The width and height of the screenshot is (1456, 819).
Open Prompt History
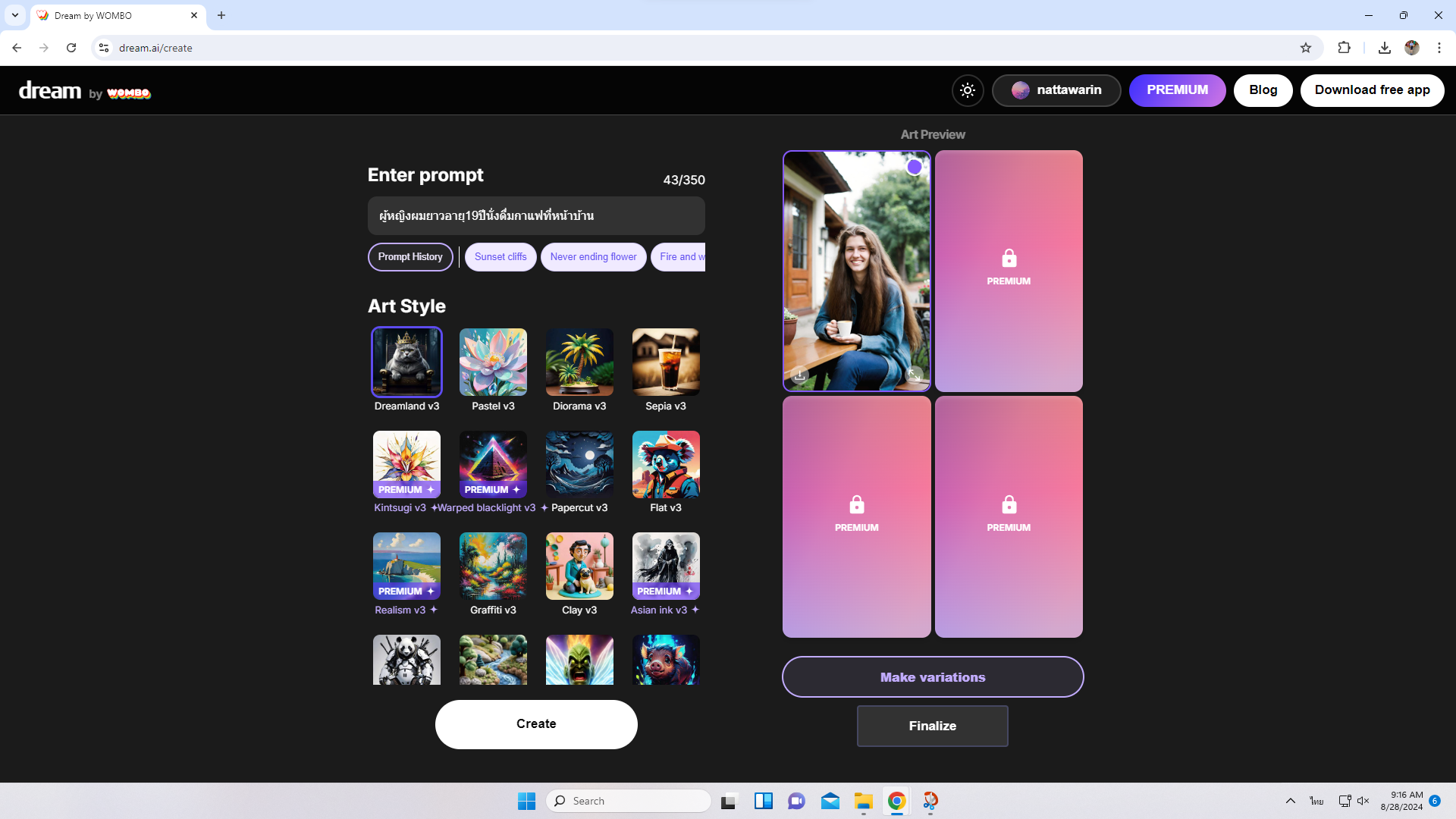coord(410,257)
